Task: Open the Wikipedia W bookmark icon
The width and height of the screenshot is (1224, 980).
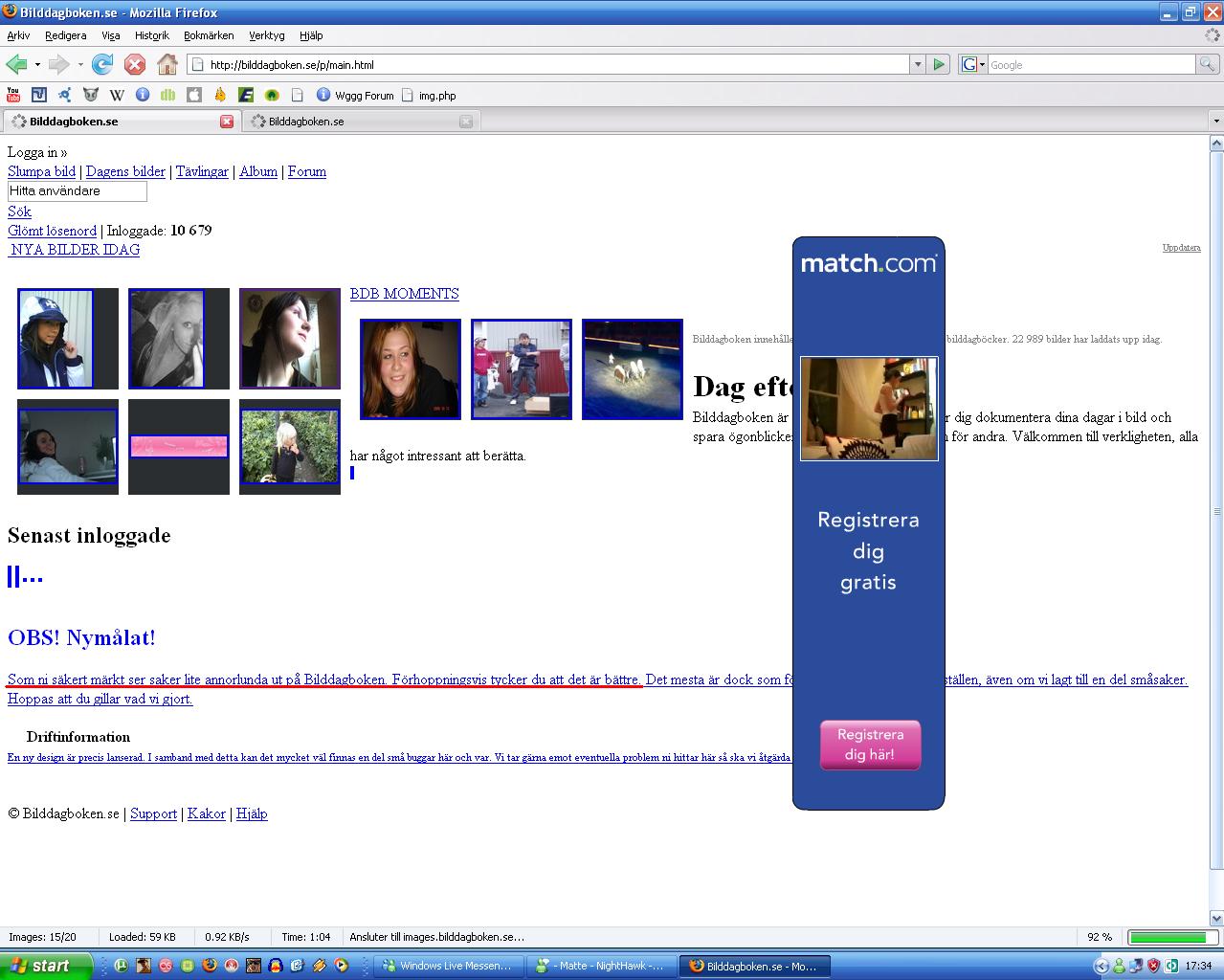Action: (x=117, y=95)
